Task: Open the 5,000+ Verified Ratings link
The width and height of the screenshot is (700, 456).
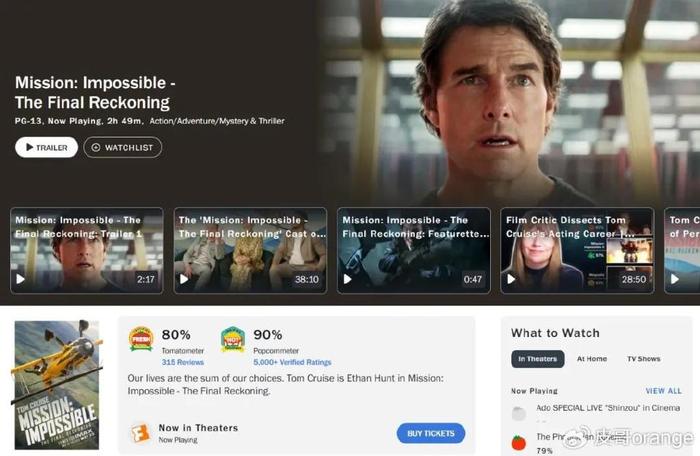Action: click(x=292, y=362)
